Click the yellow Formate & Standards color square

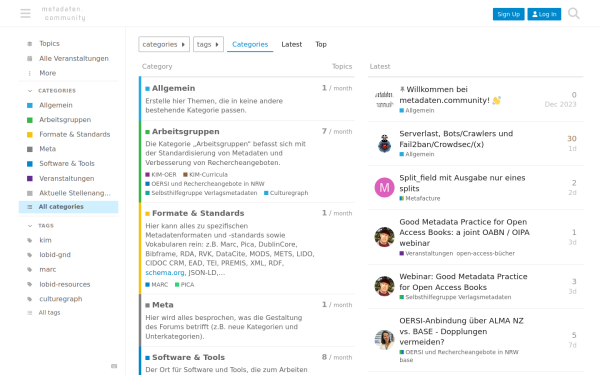pos(30,135)
